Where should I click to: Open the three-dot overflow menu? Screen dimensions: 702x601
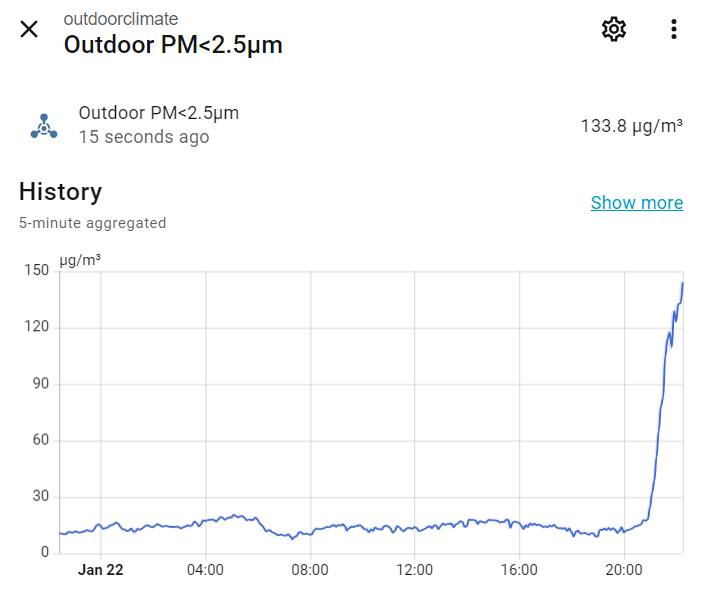click(674, 29)
